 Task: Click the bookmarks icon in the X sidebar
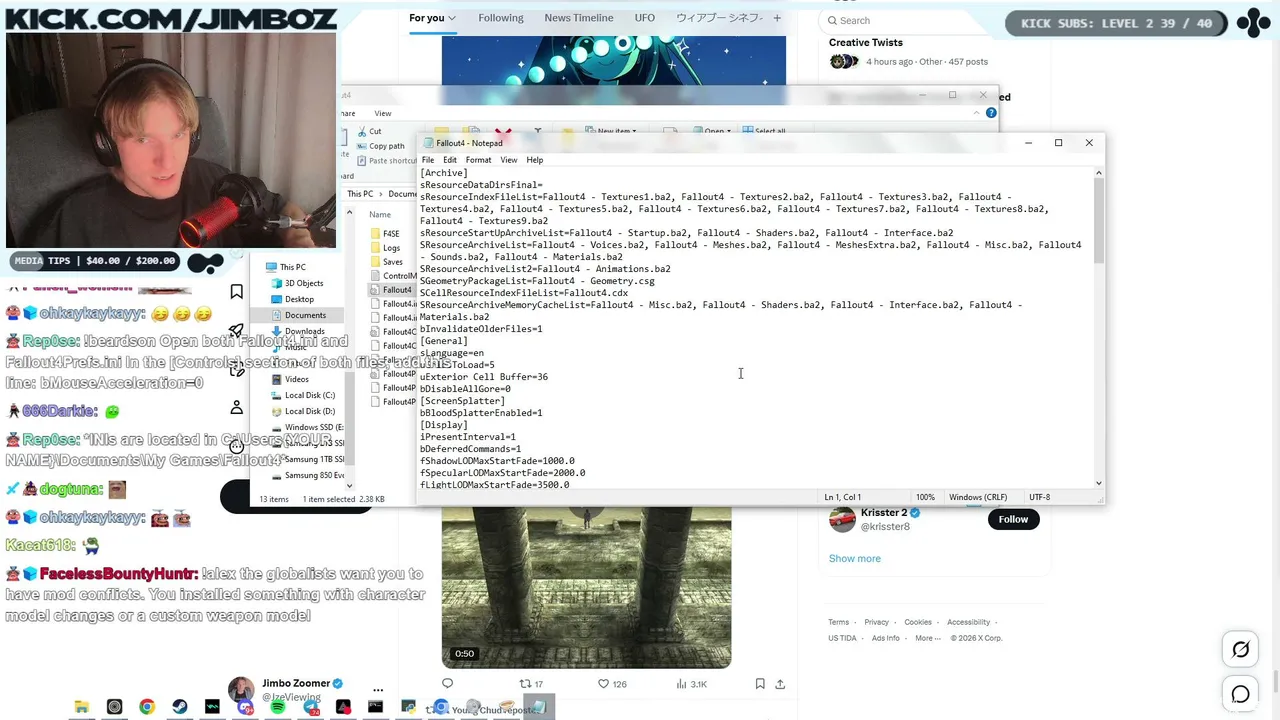237,292
